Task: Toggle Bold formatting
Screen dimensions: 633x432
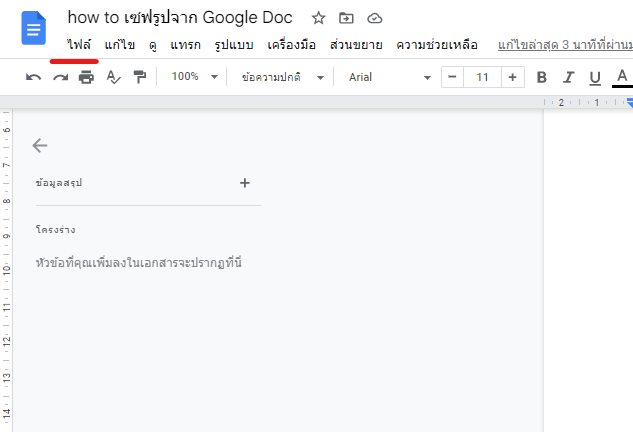Action: 541,77
